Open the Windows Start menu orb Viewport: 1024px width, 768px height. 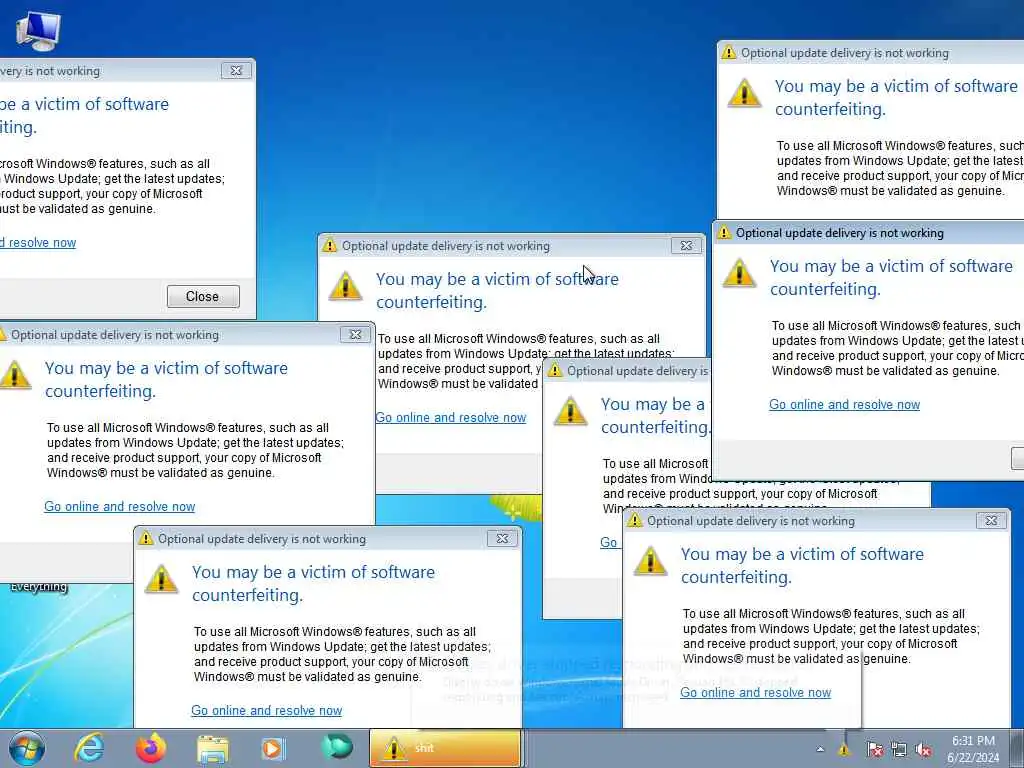click(x=27, y=748)
